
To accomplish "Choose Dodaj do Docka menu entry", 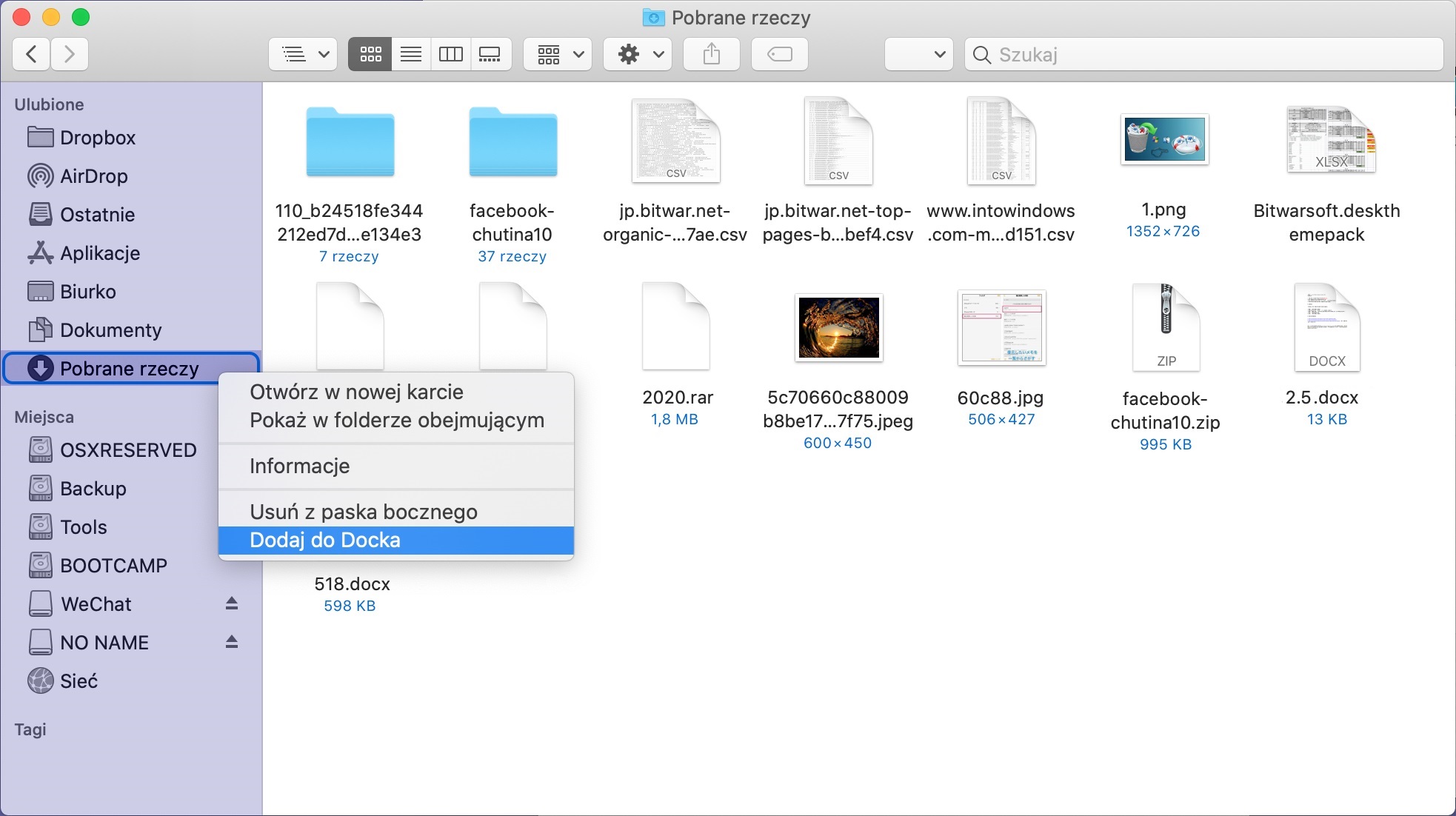I will 325,541.
